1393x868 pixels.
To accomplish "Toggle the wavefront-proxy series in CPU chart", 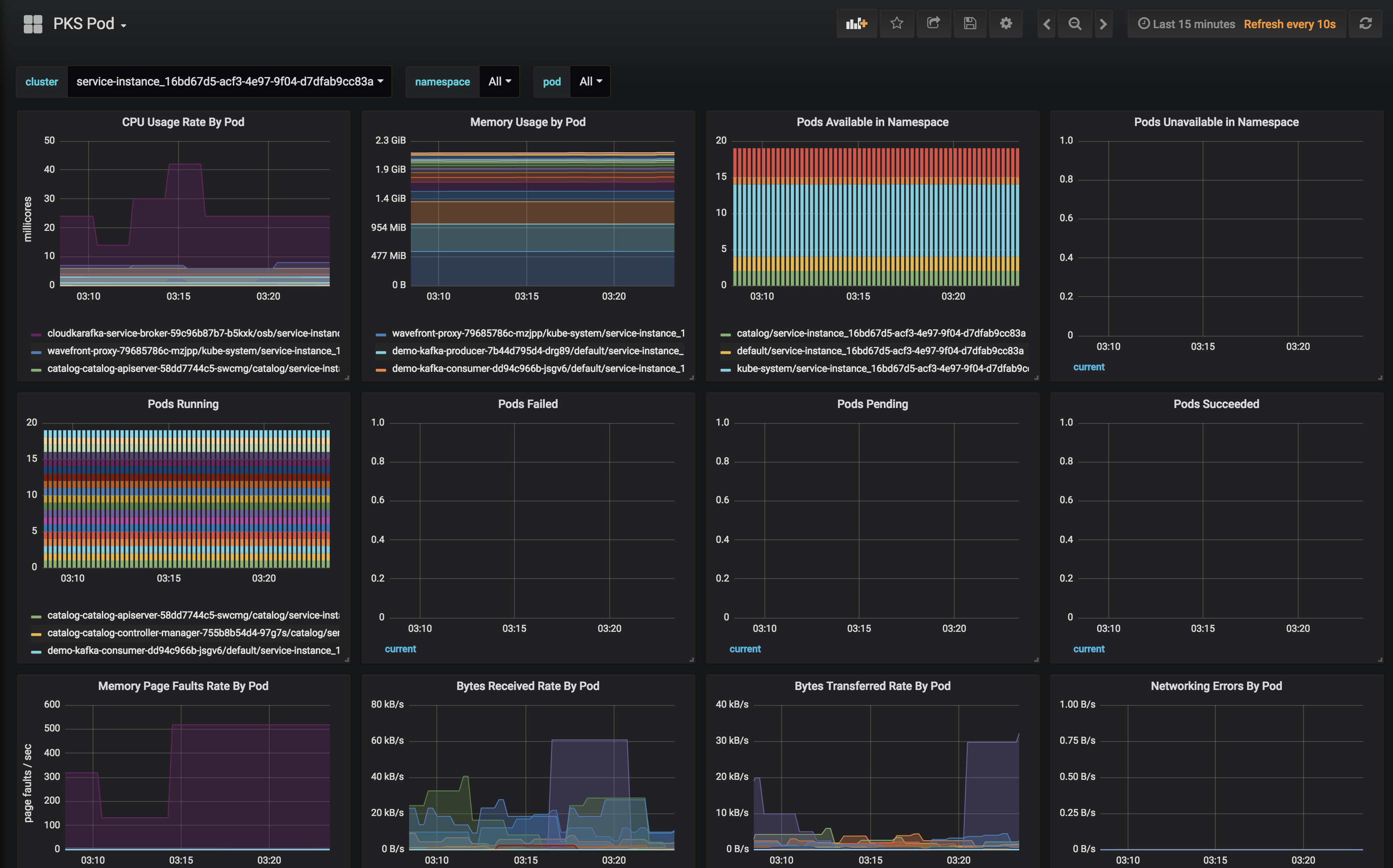I will [192, 351].
